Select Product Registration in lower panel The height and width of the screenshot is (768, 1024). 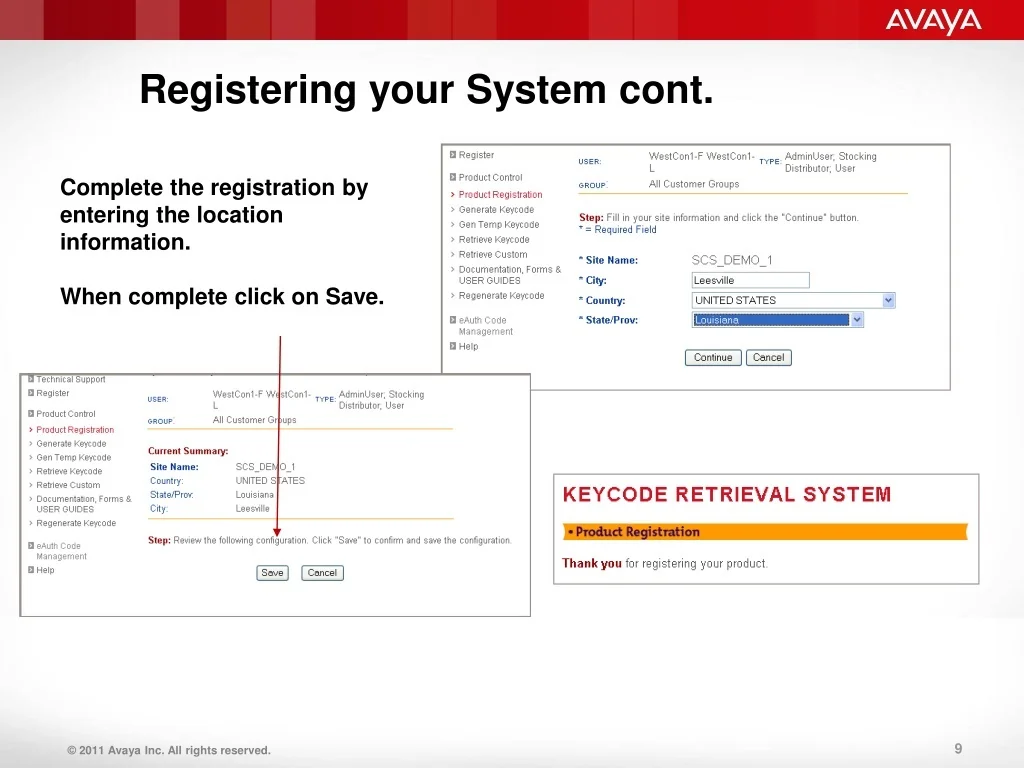pos(75,430)
